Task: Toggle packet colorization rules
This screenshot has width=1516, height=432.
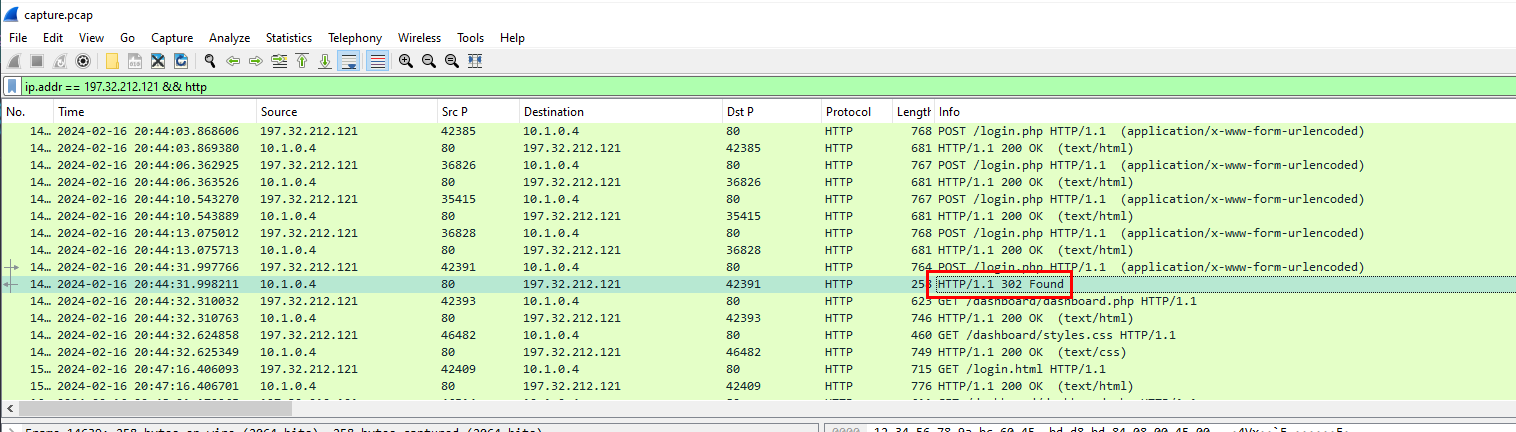Action: 378,61
